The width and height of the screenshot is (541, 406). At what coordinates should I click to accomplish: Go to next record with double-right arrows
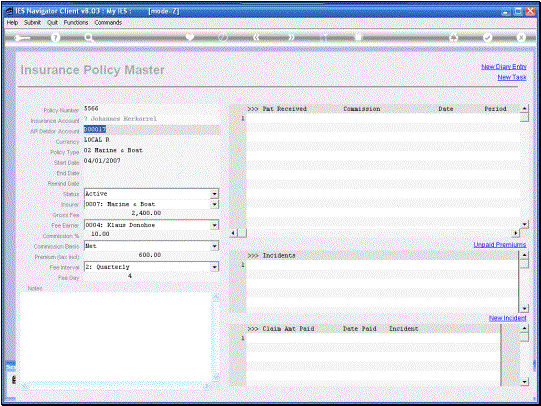(x=292, y=37)
